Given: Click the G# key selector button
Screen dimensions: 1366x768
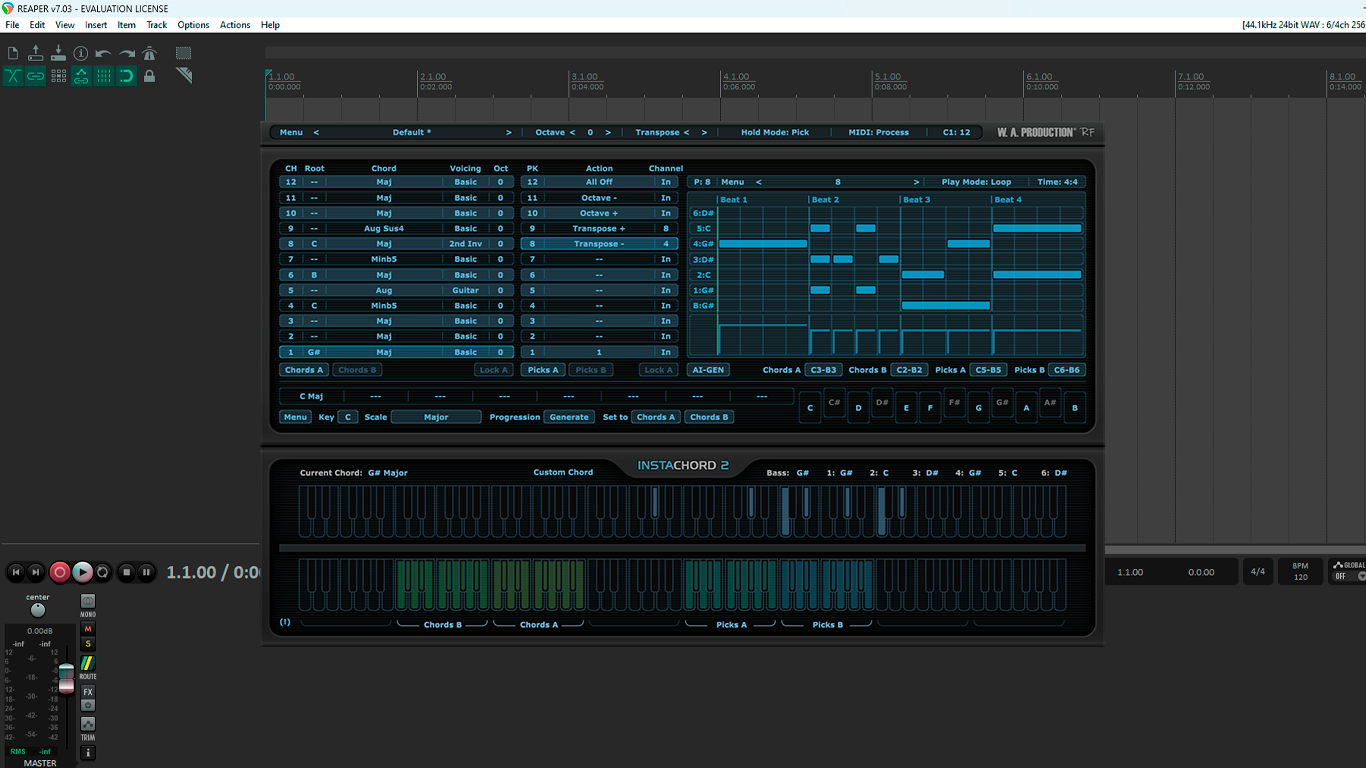Looking at the screenshot, I should [1002, 403].
